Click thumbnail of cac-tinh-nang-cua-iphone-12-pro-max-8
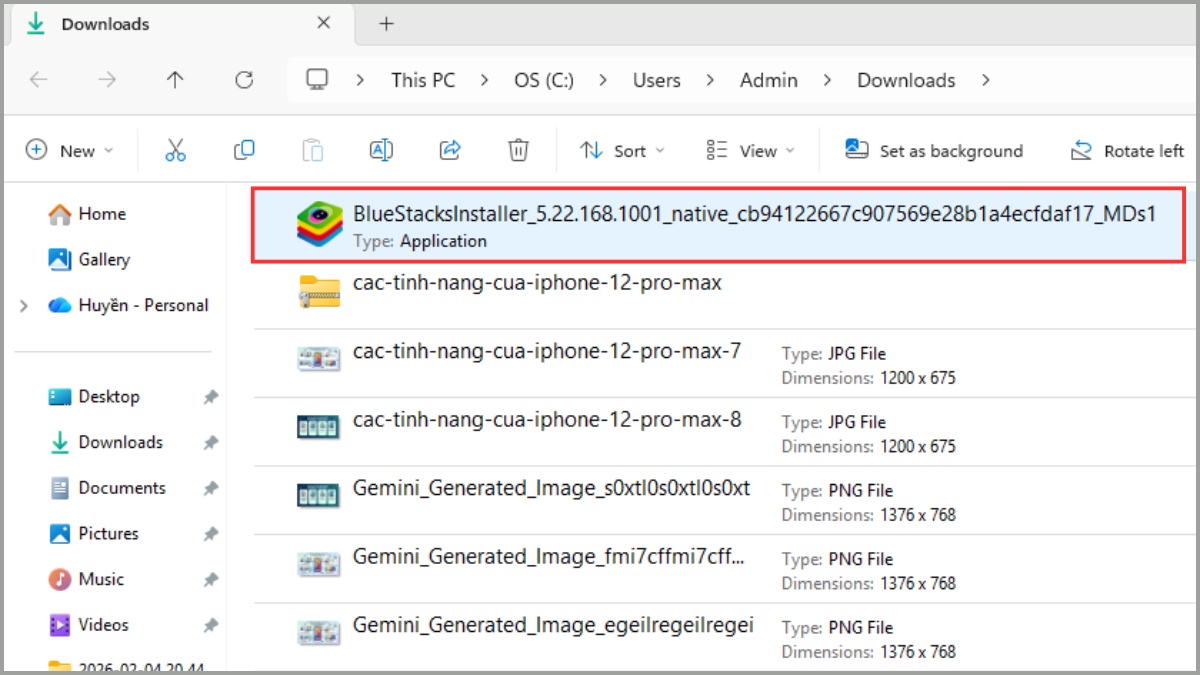 tap(320, 427)
